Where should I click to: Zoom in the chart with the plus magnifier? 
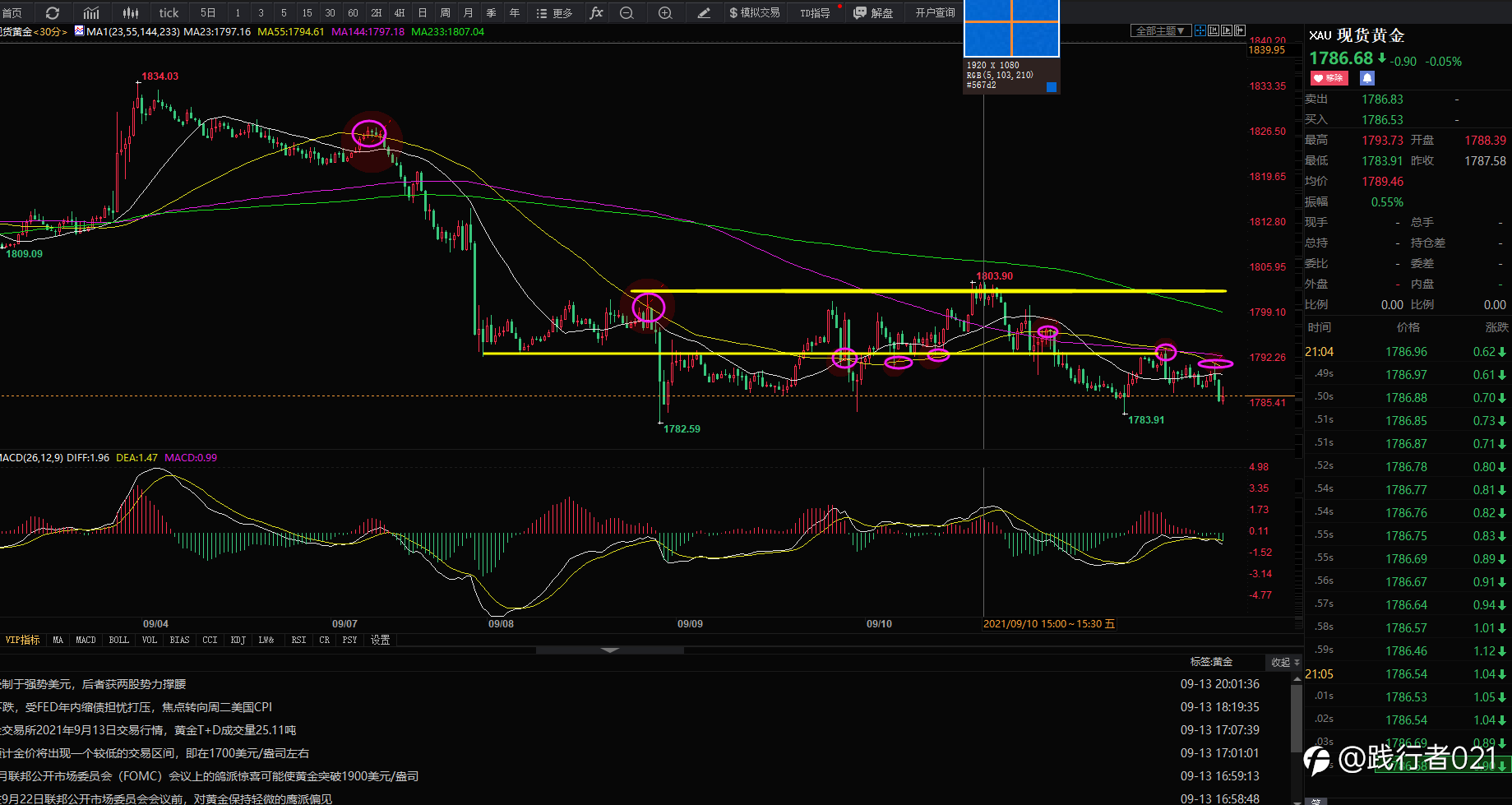click(665, 13)
